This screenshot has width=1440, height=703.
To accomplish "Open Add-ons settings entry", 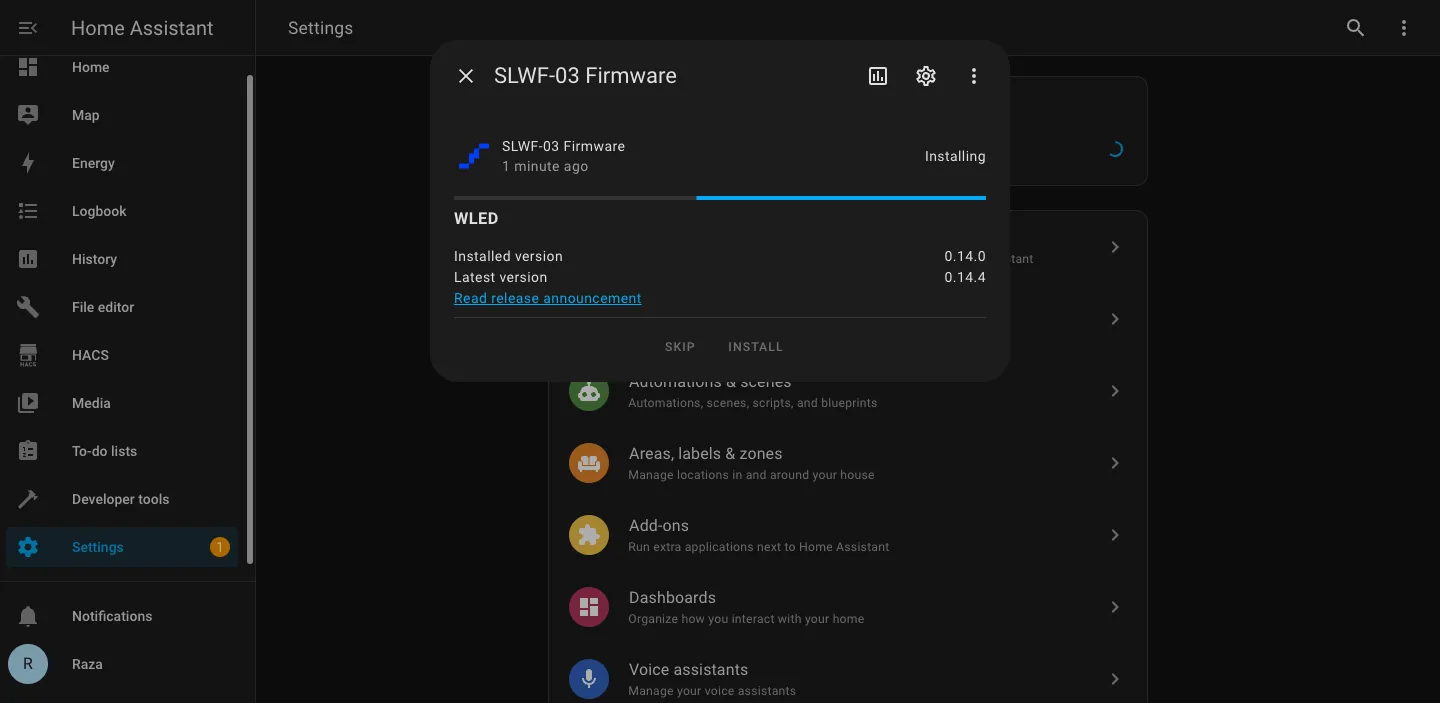I will point(848,535).
